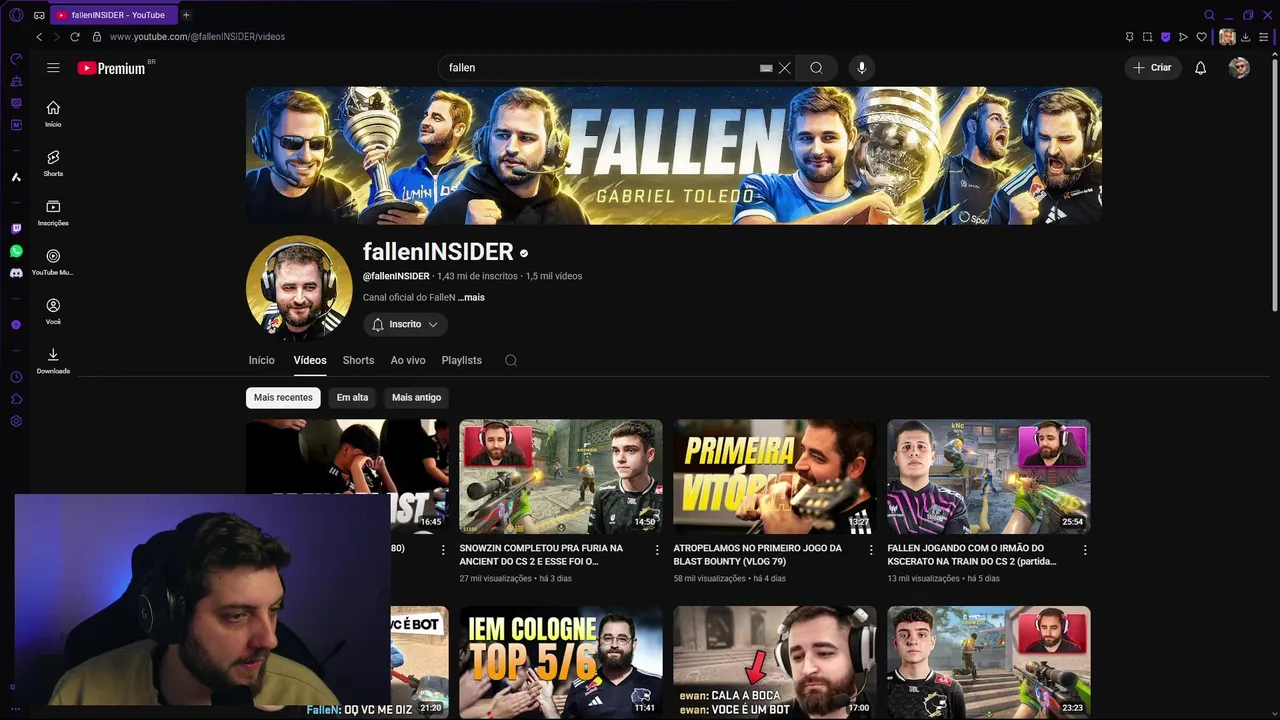Open History clock icon in browser sidebar
Image resolution: width=1280 pixels, height=720 pixels.
tap(16, 377)
